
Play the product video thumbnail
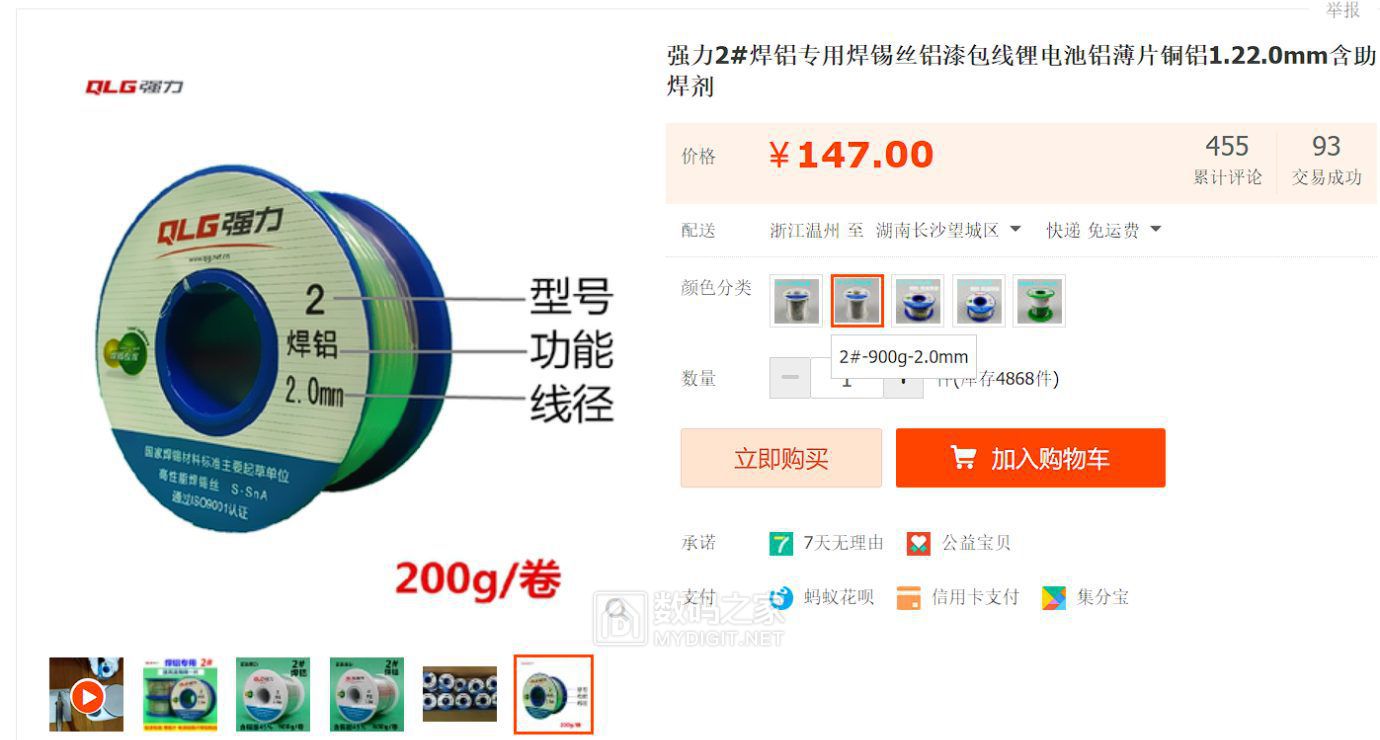(x=87, y=695)
